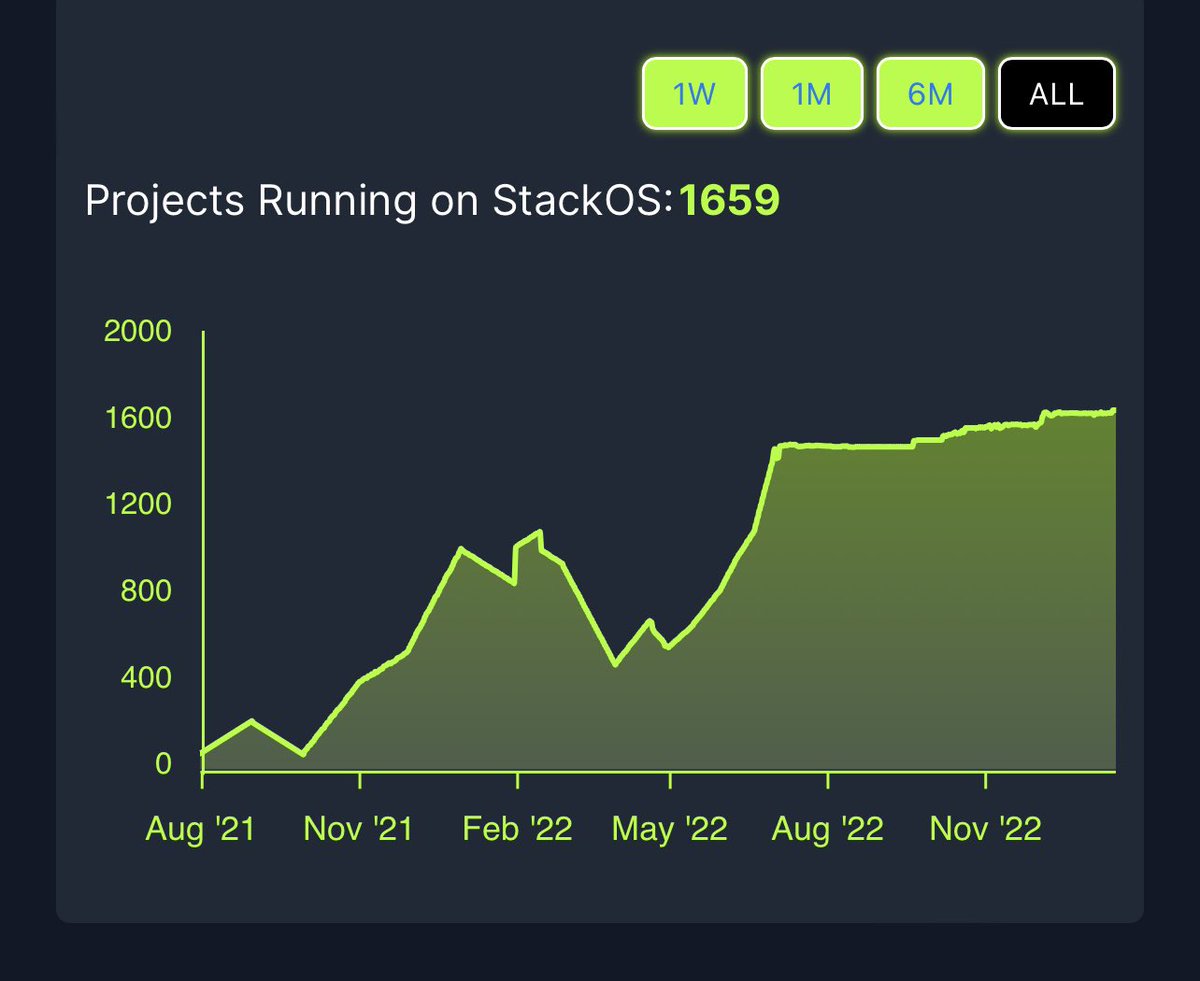Click the 1200 y-axis label
This screenshot has width=1200, height=981.
pyautogui.click(x=138, y=504)
